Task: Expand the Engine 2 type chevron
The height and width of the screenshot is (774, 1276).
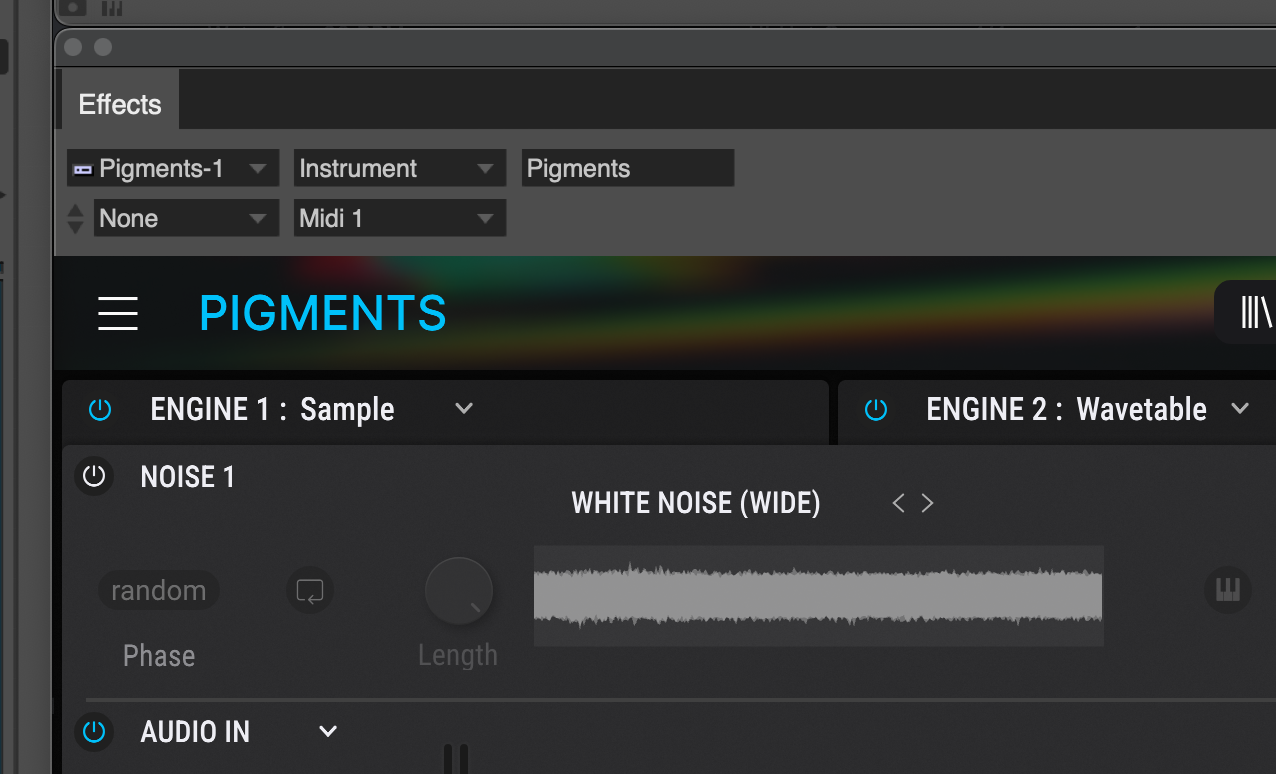Action: pyautogui.click(x=1240, y=409)
